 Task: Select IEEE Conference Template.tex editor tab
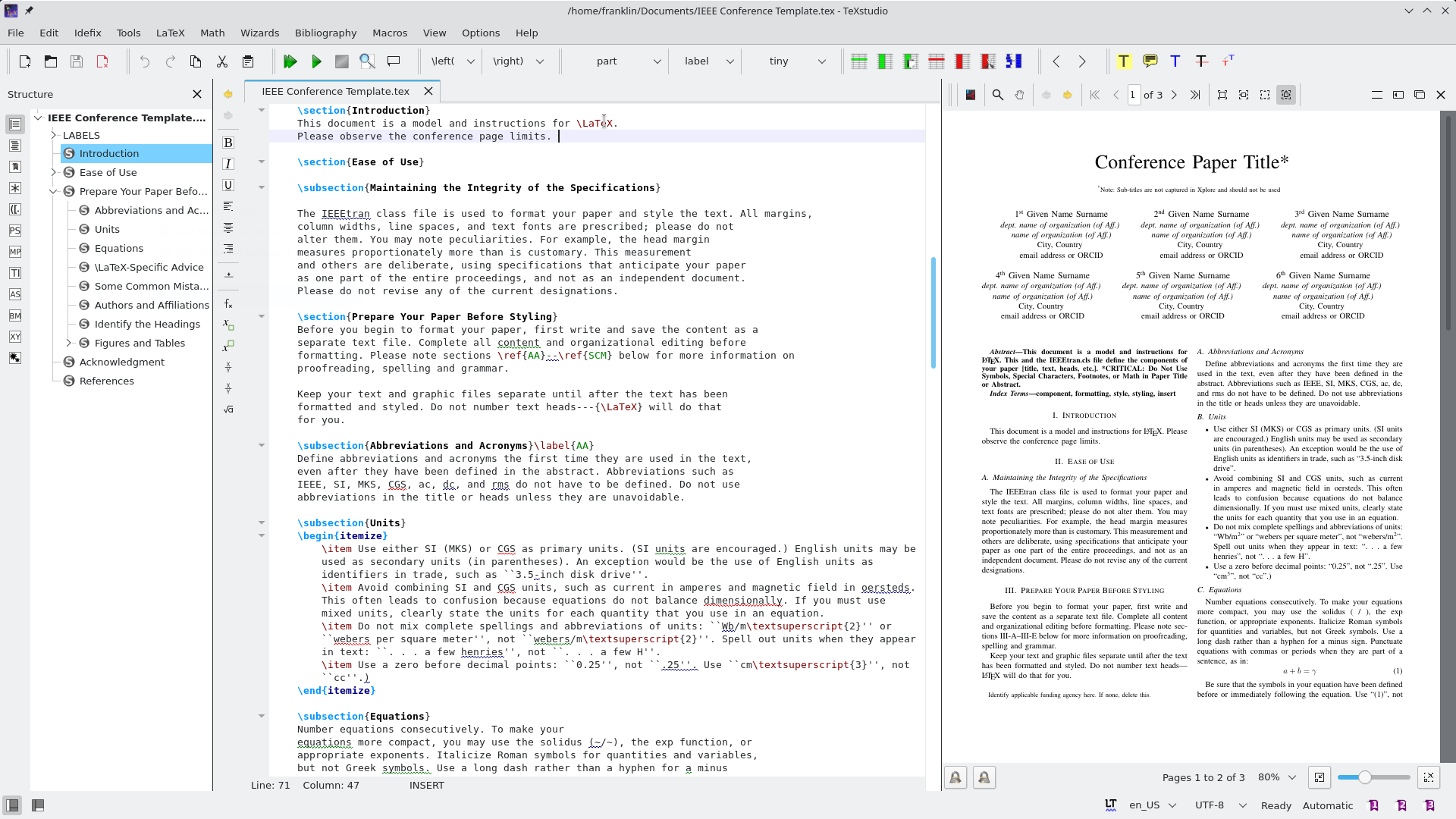pyautogui.click(x=335, y=91)
